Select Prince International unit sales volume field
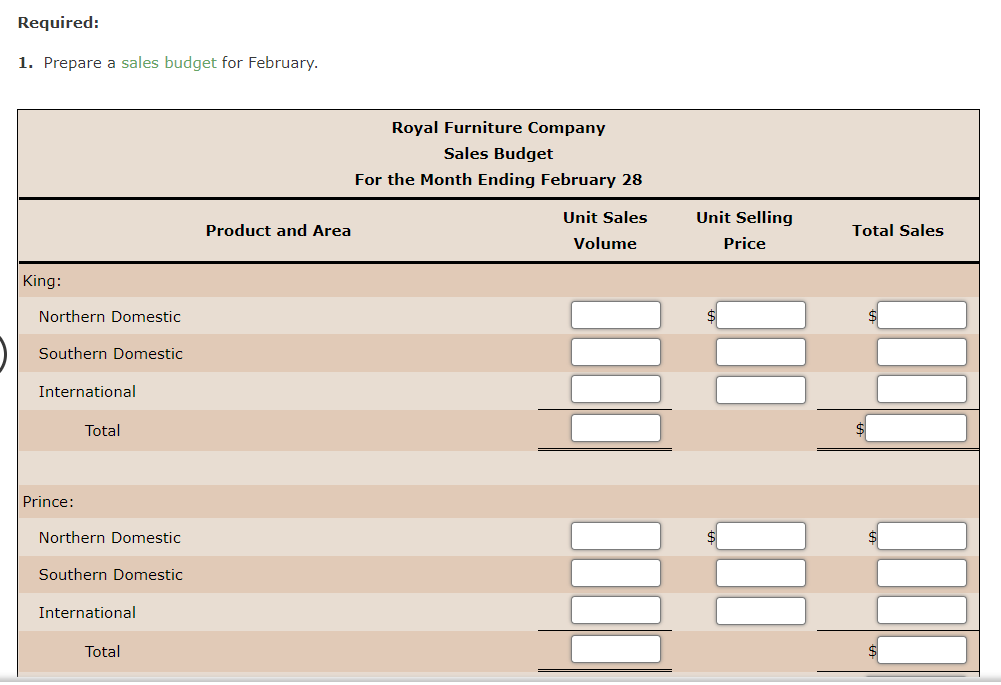The image size is (1001, 685). click(x=615, y=611)
